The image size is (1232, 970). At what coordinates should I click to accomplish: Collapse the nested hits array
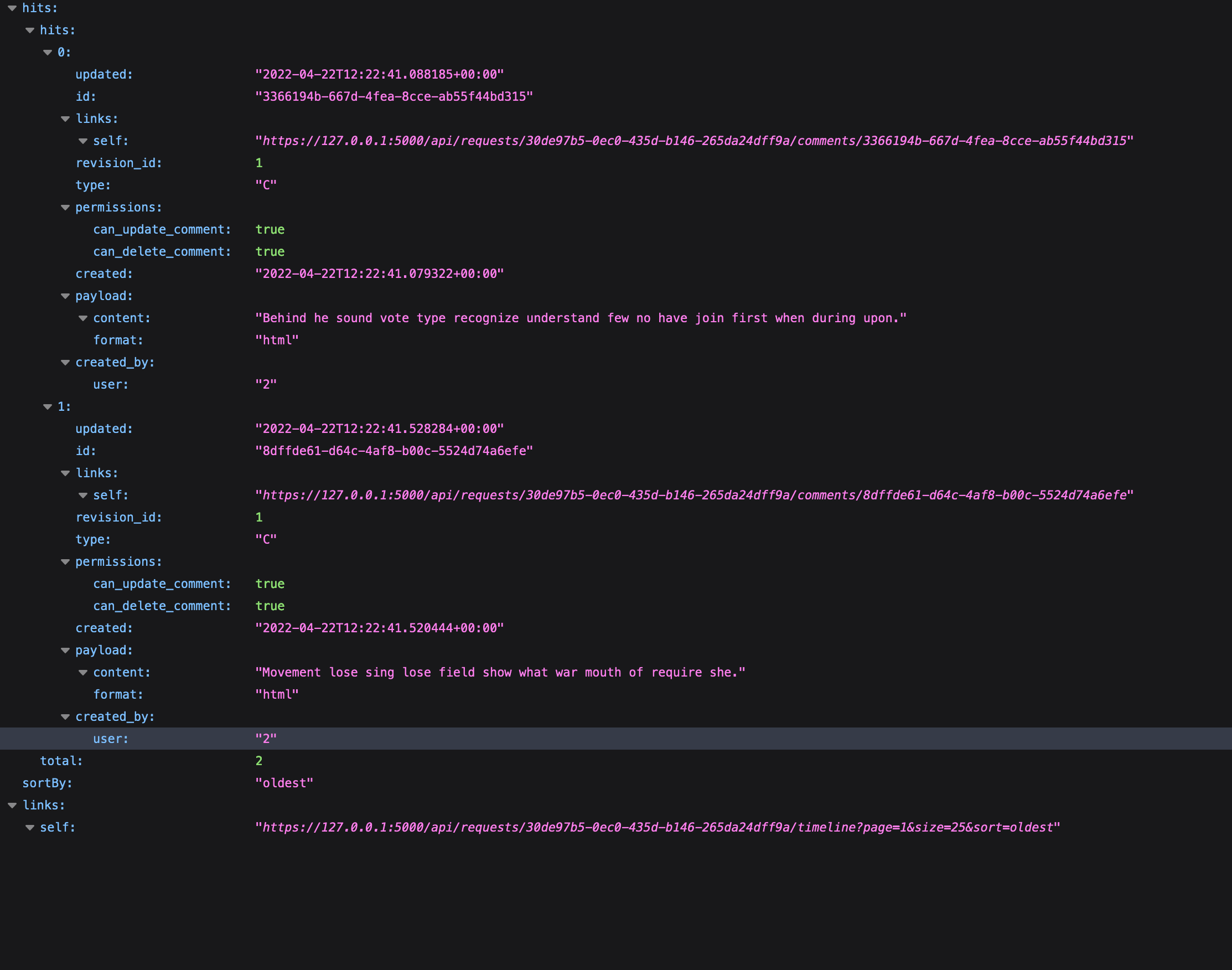pyautogui.click(x=29, y=30)
